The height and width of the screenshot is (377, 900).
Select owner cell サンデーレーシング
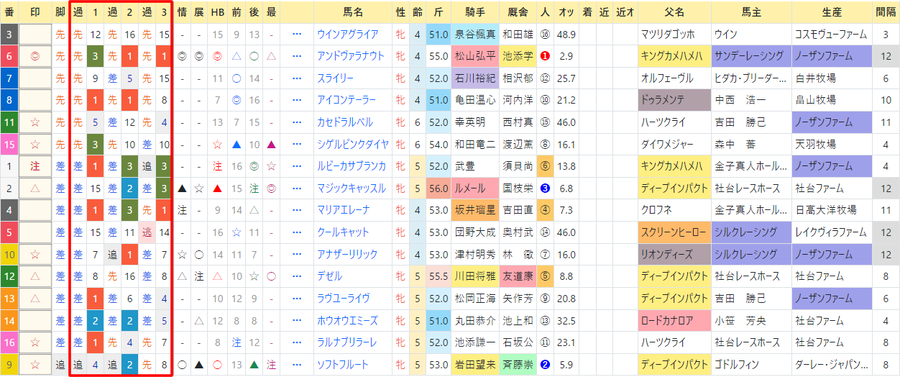click(750, 56)
